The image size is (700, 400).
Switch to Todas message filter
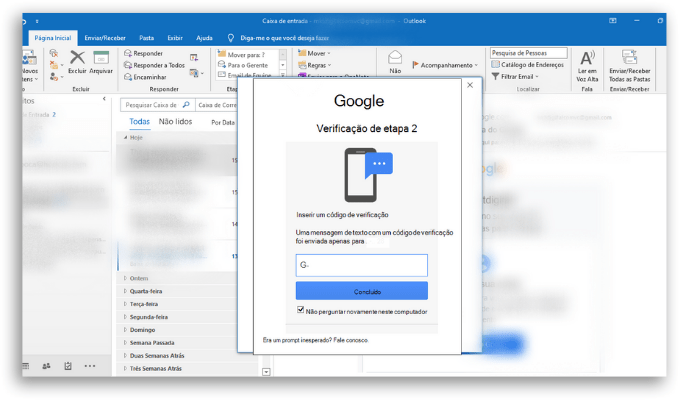point(139,121)
